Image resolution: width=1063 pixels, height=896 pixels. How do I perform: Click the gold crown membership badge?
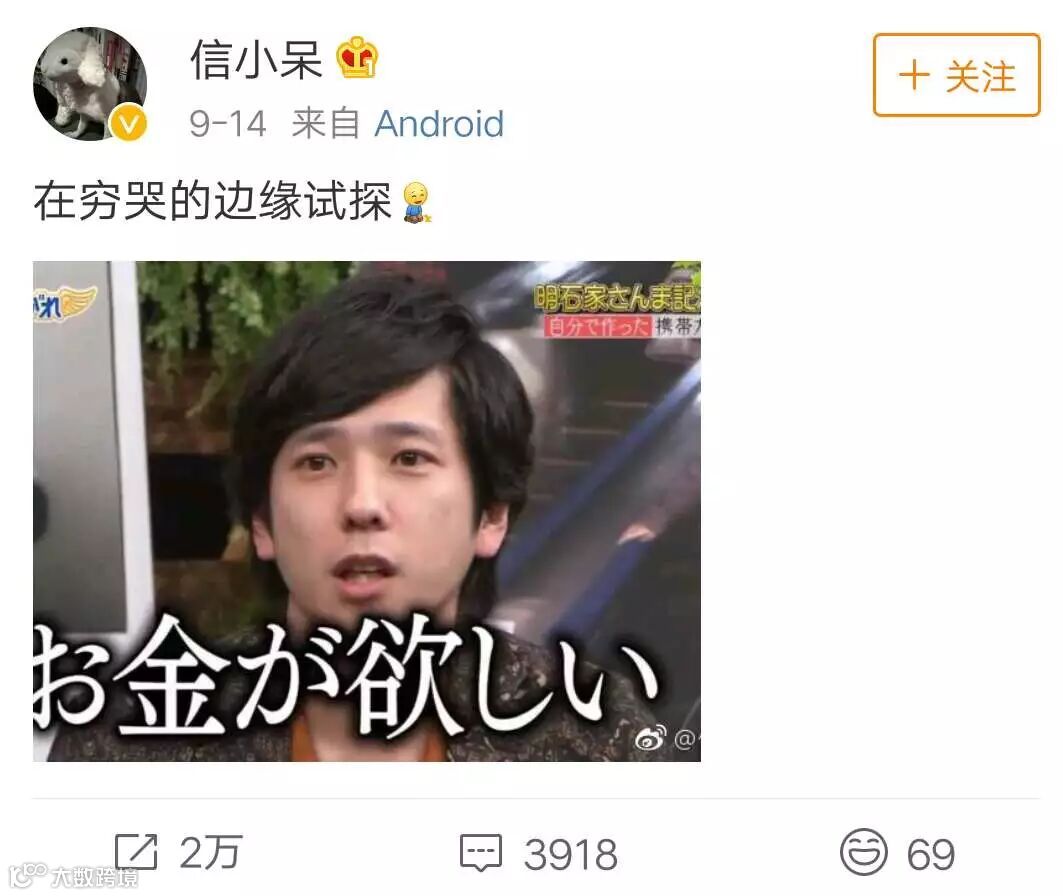pos(358,58)
